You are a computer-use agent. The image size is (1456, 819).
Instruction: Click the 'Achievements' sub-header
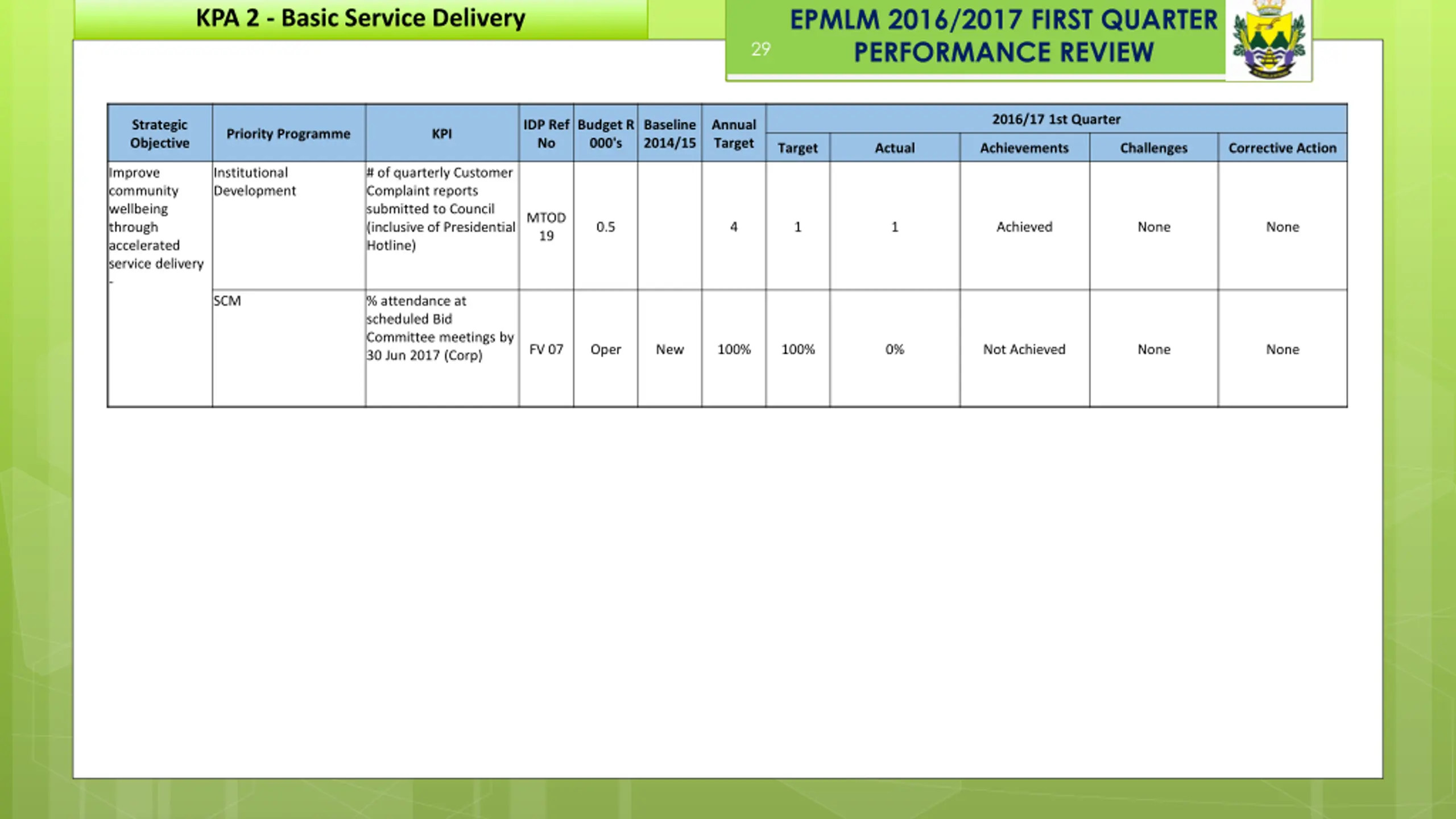pos(1024,148)
